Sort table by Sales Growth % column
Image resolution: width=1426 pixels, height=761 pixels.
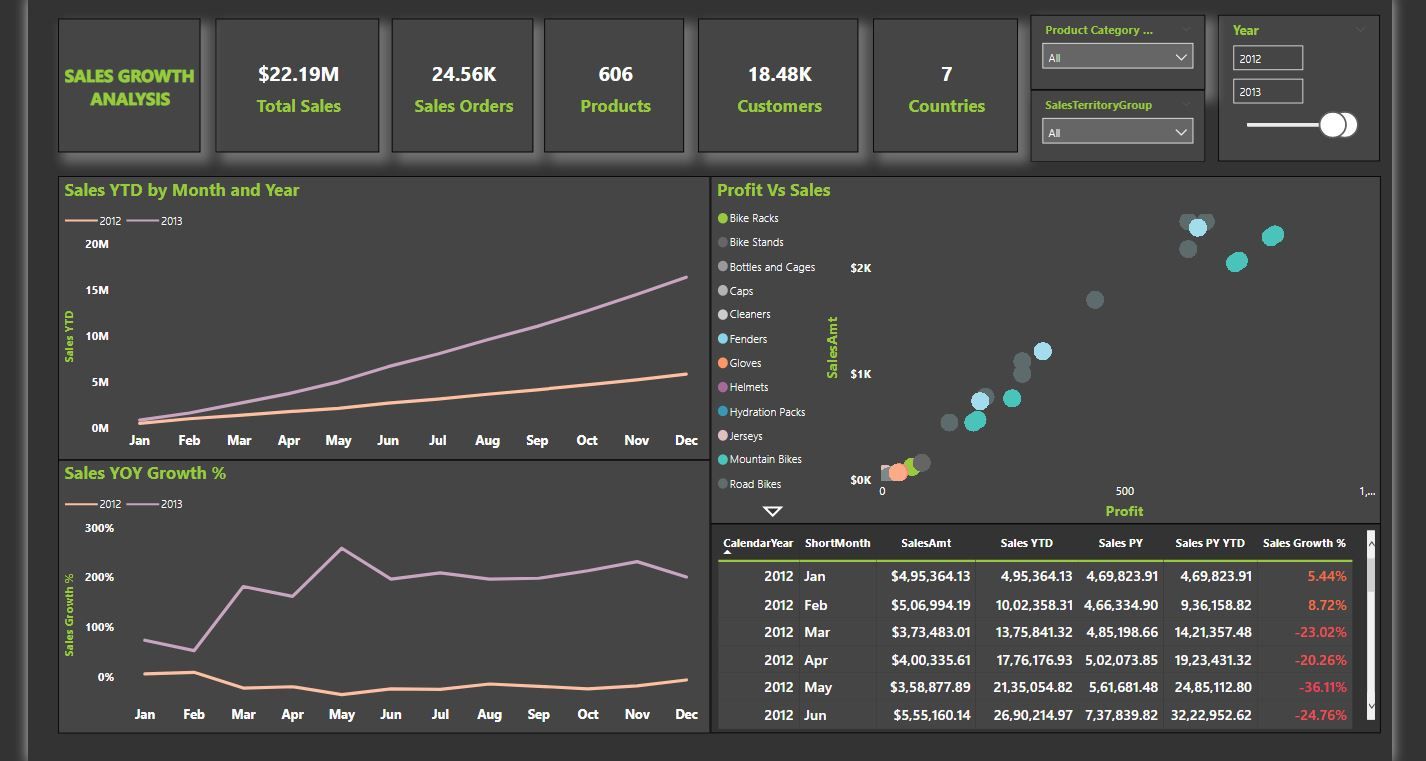point(1304,543)
